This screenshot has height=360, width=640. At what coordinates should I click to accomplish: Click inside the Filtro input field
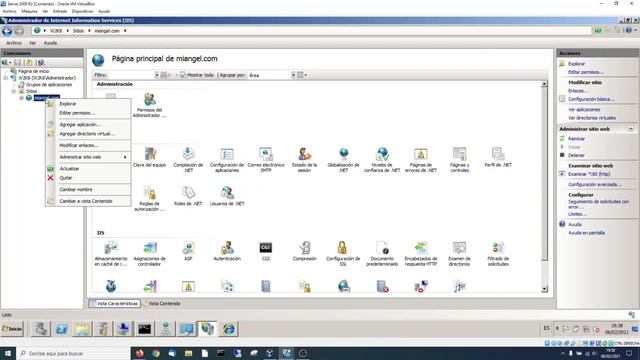coord(131,76)
